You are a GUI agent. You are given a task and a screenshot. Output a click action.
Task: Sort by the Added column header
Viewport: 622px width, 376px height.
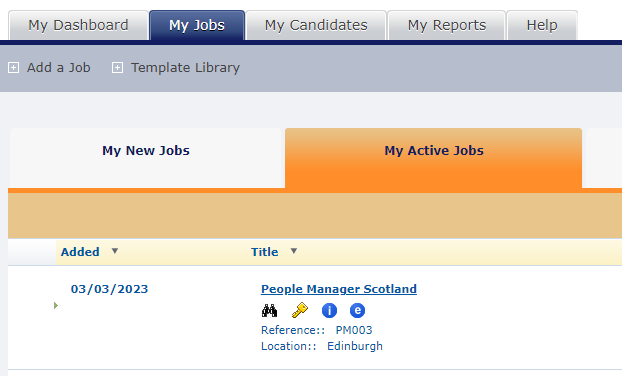pyautogui.click(x=80, y=252)
